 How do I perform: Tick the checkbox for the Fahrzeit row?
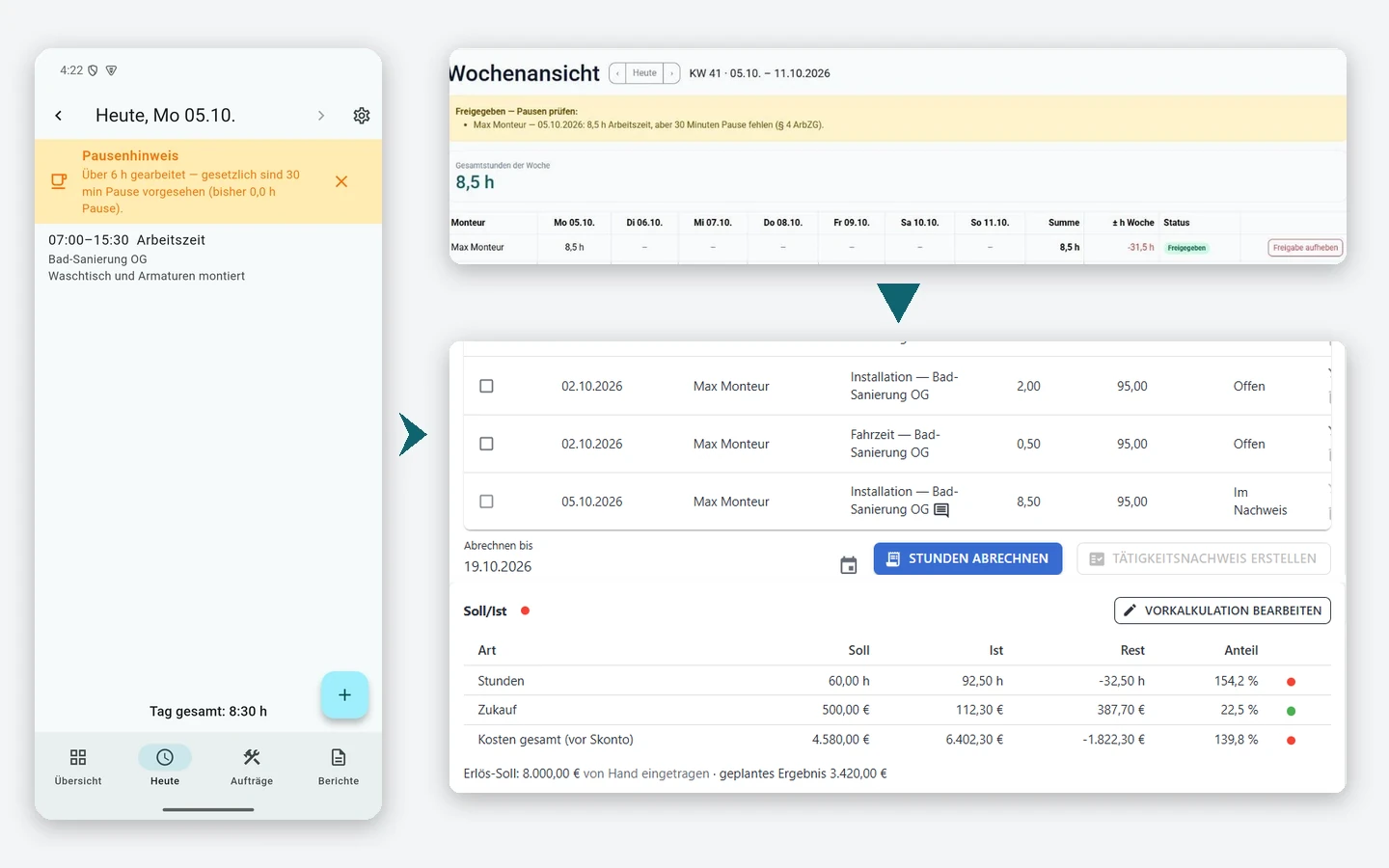(486, 444)
